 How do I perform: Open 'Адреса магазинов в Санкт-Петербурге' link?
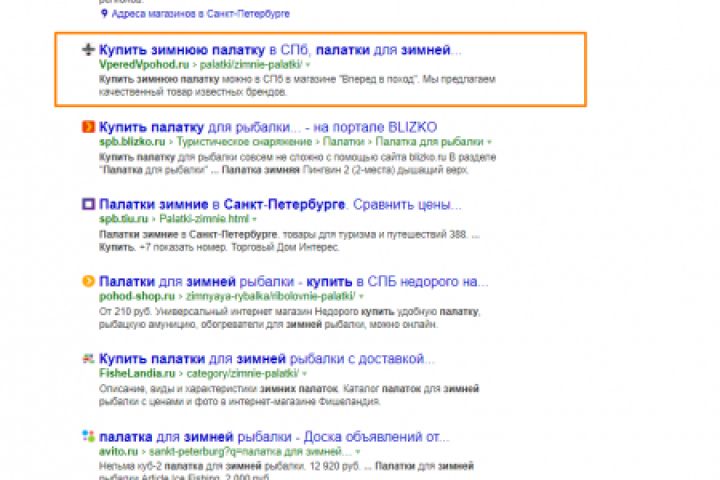201,14
